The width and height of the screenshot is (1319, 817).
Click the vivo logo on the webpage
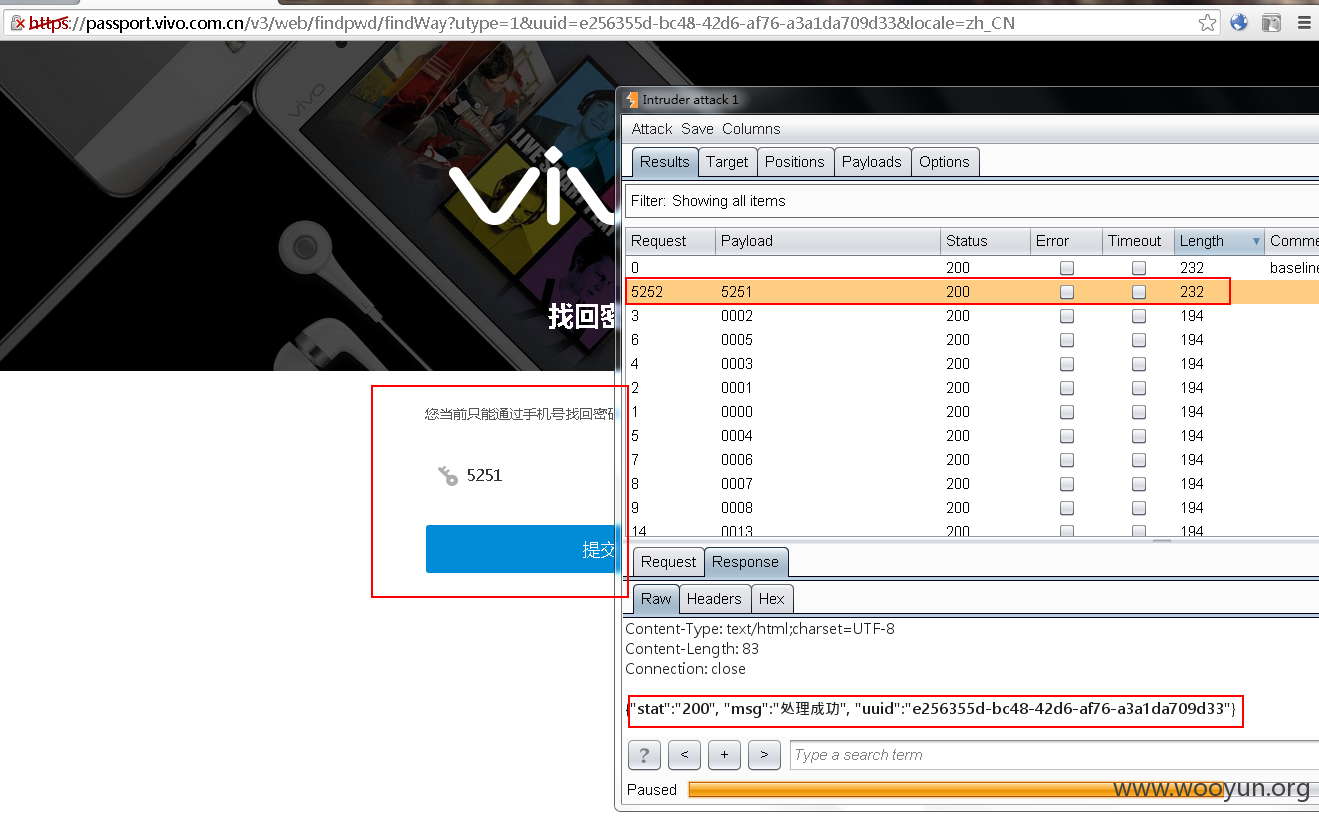[531, 185]
